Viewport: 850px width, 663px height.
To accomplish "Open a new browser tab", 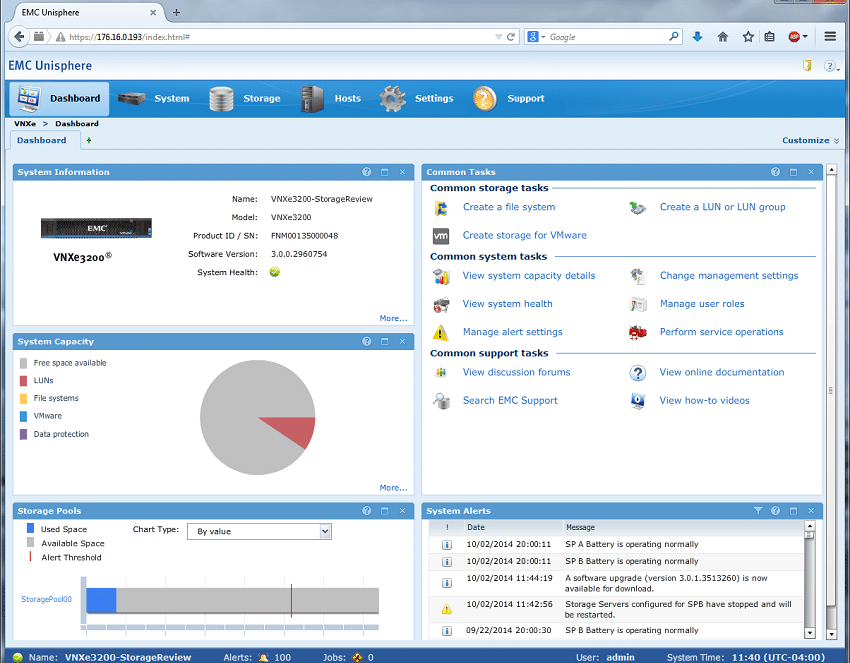I will [x=176, y=12].
